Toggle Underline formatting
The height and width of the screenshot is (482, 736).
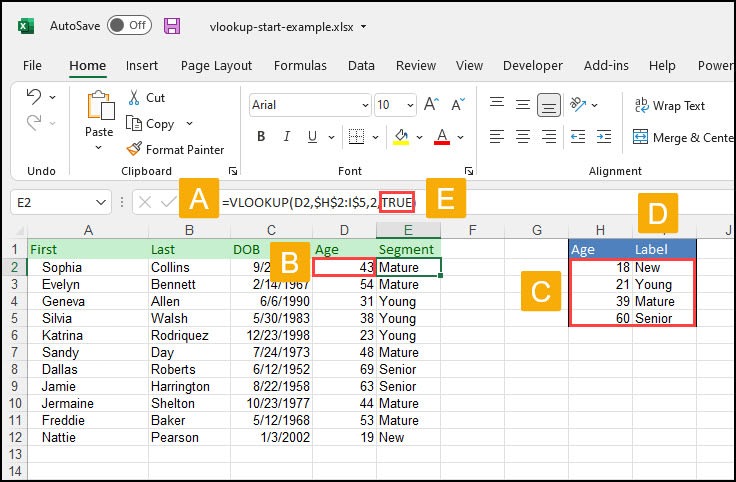pyautogui.click(x=313, y=137)
